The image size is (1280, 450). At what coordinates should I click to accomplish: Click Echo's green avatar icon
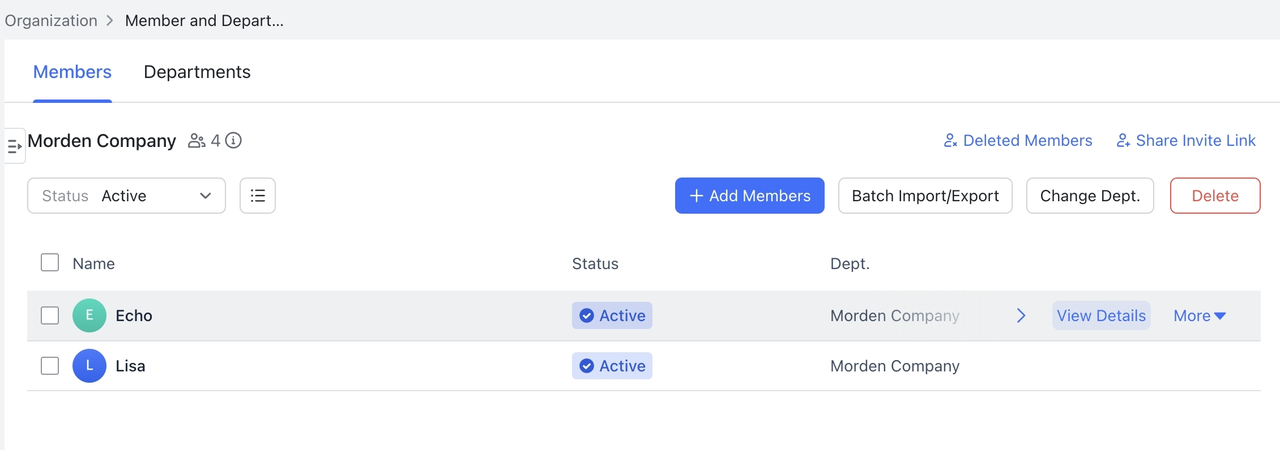click(89, 316)
